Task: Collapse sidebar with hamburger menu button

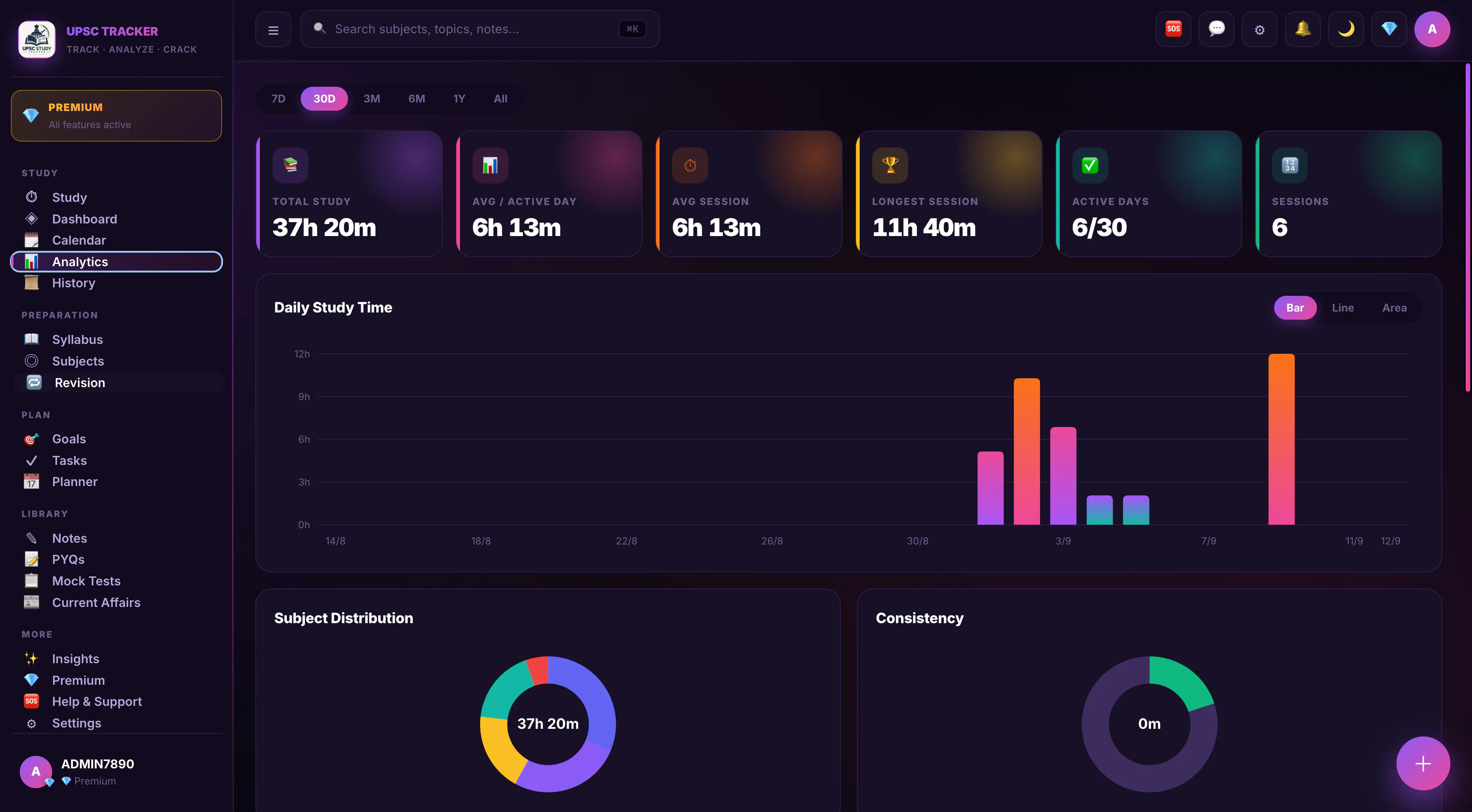Action: point(273,29)
